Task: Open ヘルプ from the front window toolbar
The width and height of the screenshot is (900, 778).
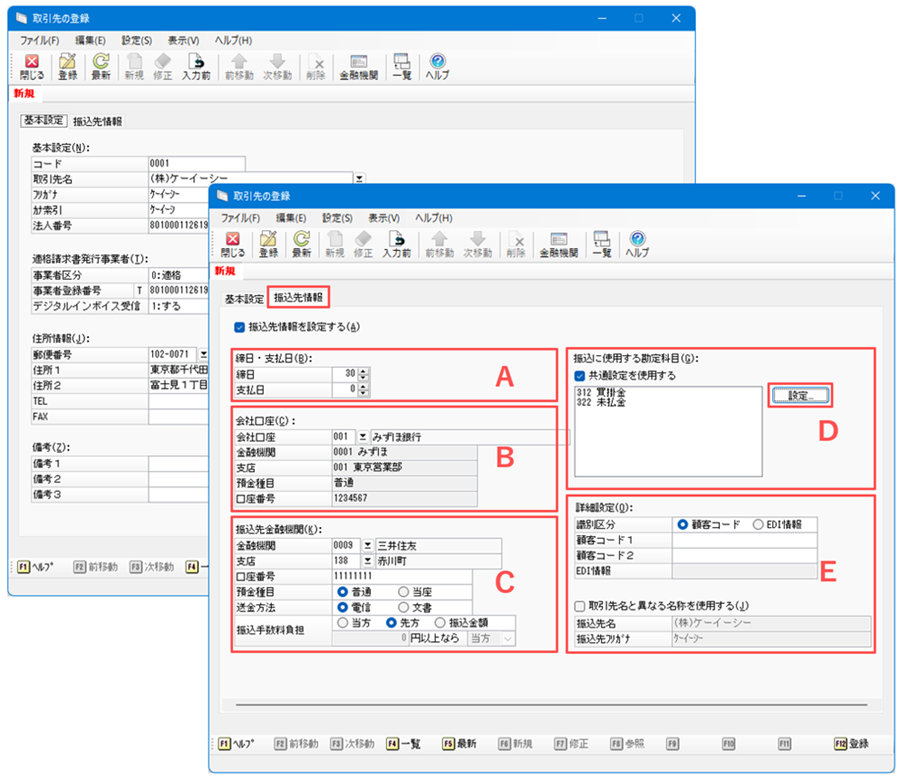Action: [637, 243]
